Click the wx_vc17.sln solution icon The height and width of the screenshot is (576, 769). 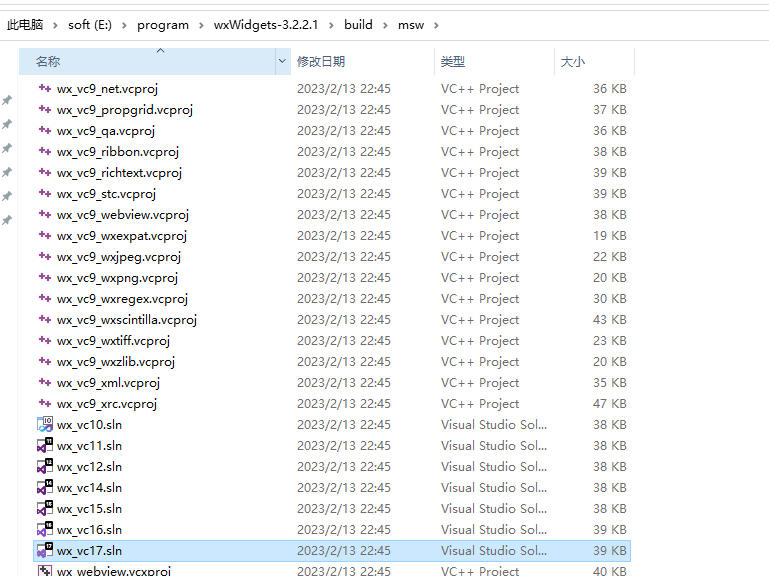click(x=45, y=550)
